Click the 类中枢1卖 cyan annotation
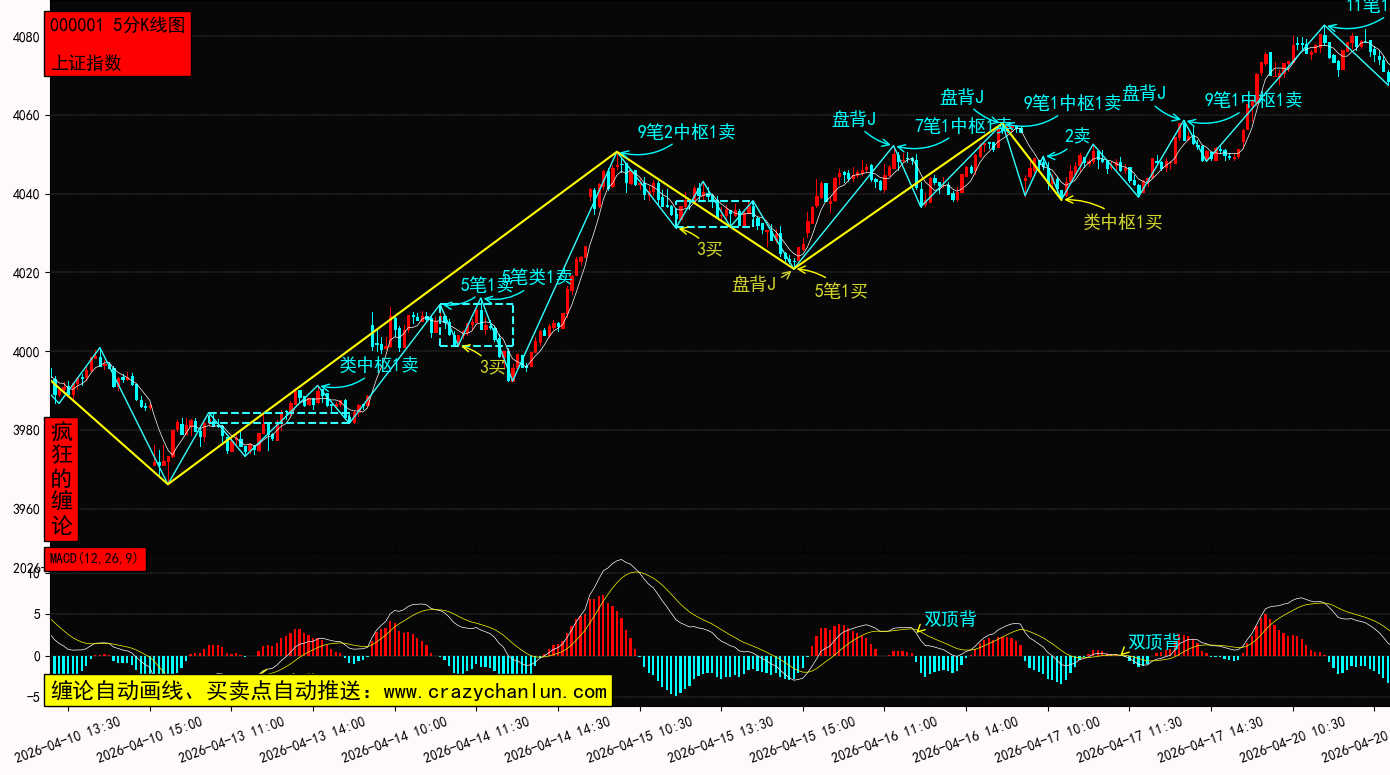The width and height of the screenshot is (1390, 775). click(378, 365)
